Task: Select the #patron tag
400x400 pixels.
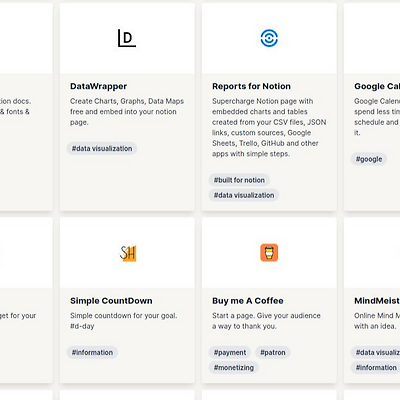Action: point(273,352)
